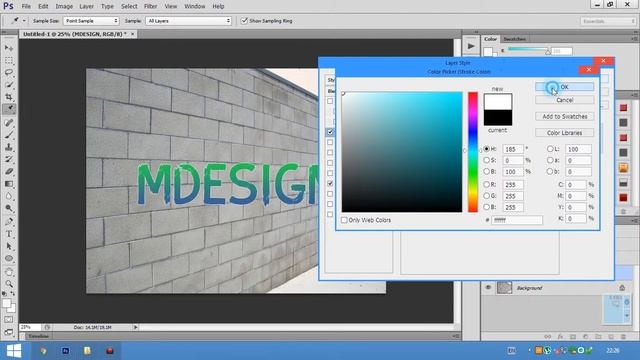
Task: Click the Create new group folder icon
Action: (598, 337)
